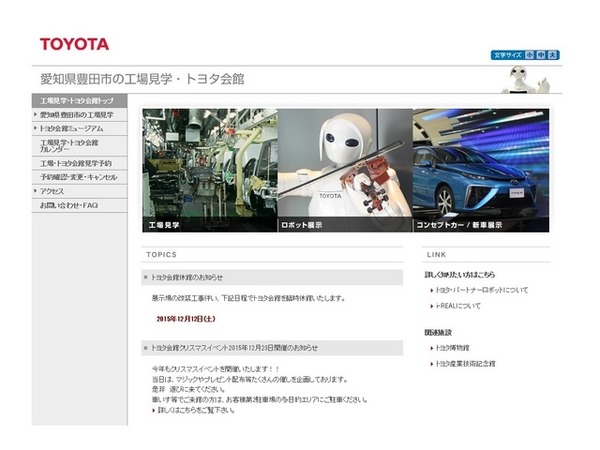Follow the トヨタ・パートナーロボットについて link

pyautogui.click(x=482, y=290)
